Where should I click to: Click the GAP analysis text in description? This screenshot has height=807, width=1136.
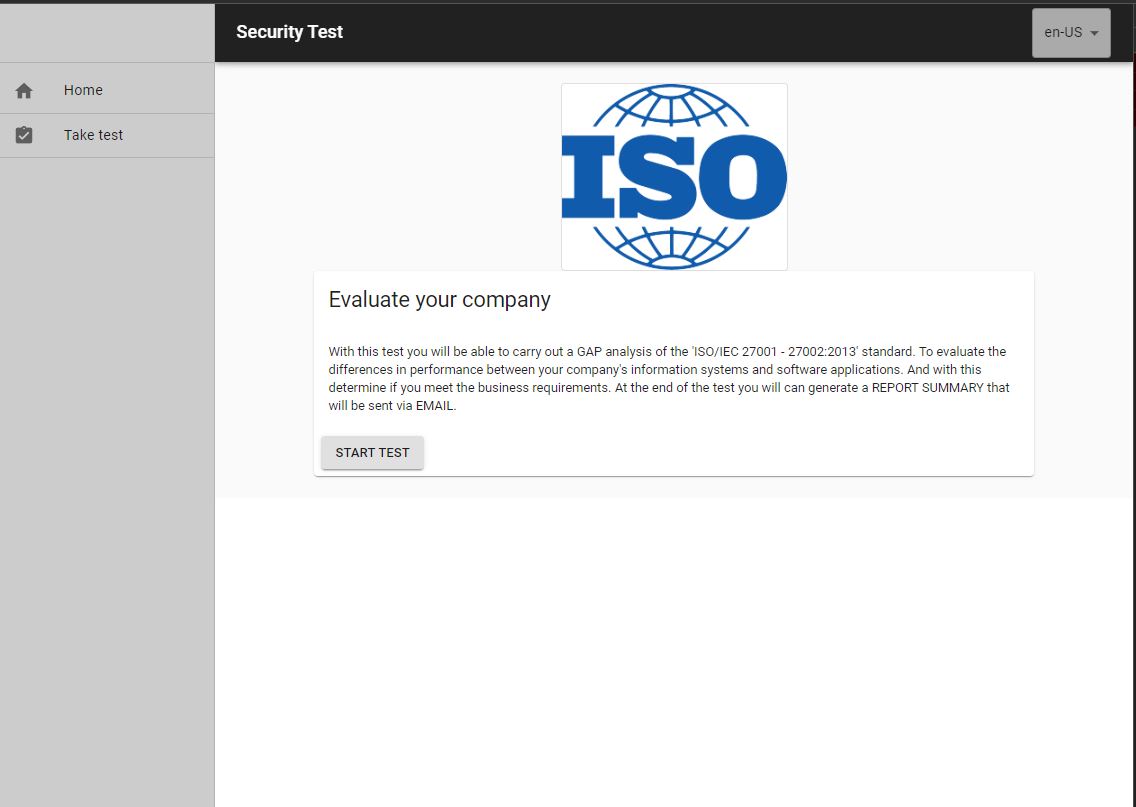coord(618,352)
